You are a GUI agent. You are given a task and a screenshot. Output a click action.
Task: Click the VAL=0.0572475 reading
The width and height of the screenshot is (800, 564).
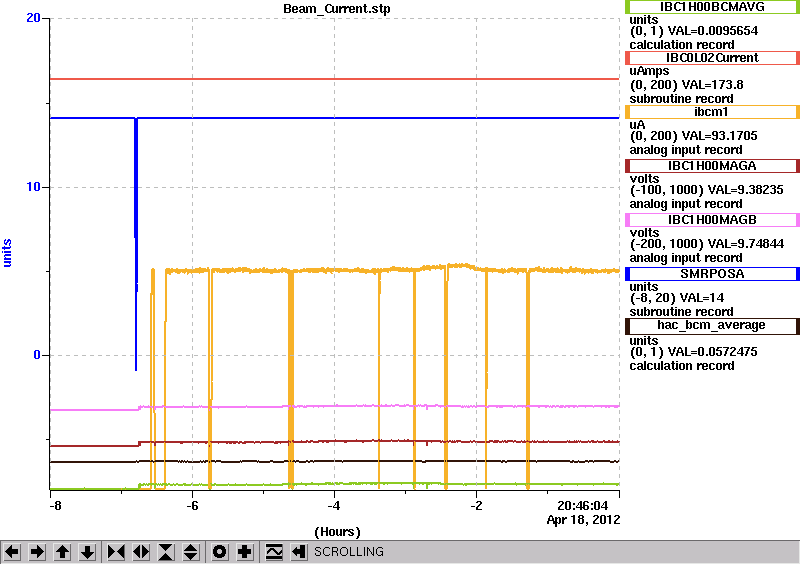pos(712,352)
